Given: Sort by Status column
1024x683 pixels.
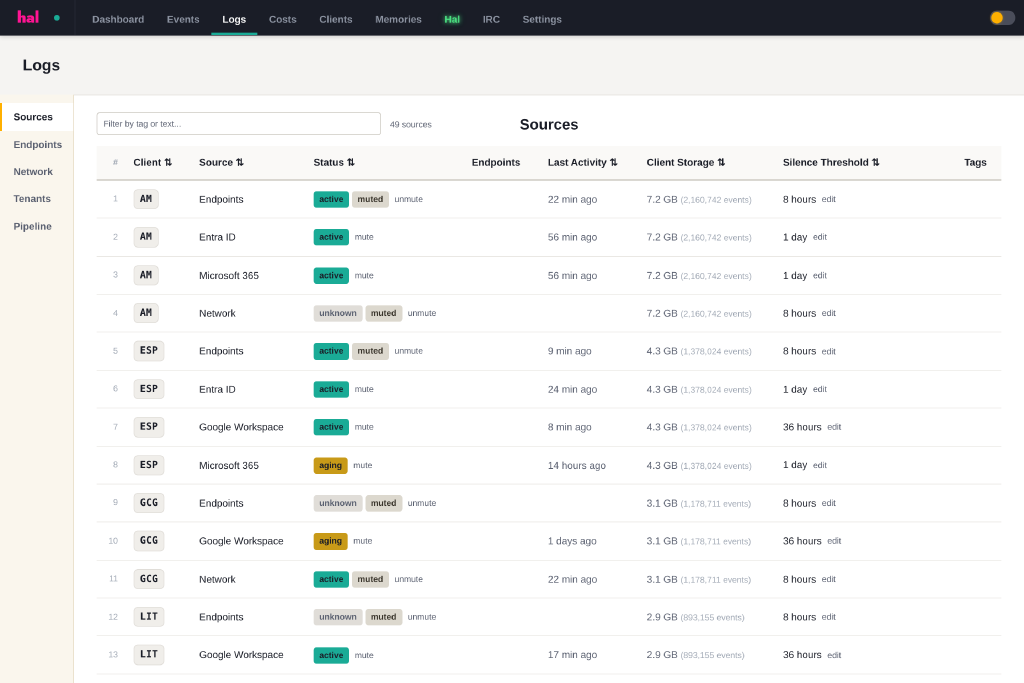Looking at the screenshot, I should (x=334, y=163).
